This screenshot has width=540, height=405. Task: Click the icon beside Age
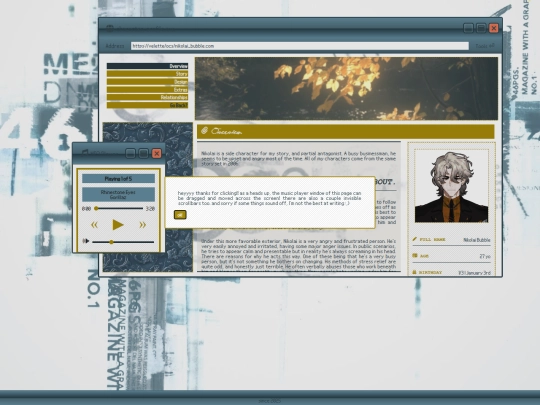tap(415, 256)
